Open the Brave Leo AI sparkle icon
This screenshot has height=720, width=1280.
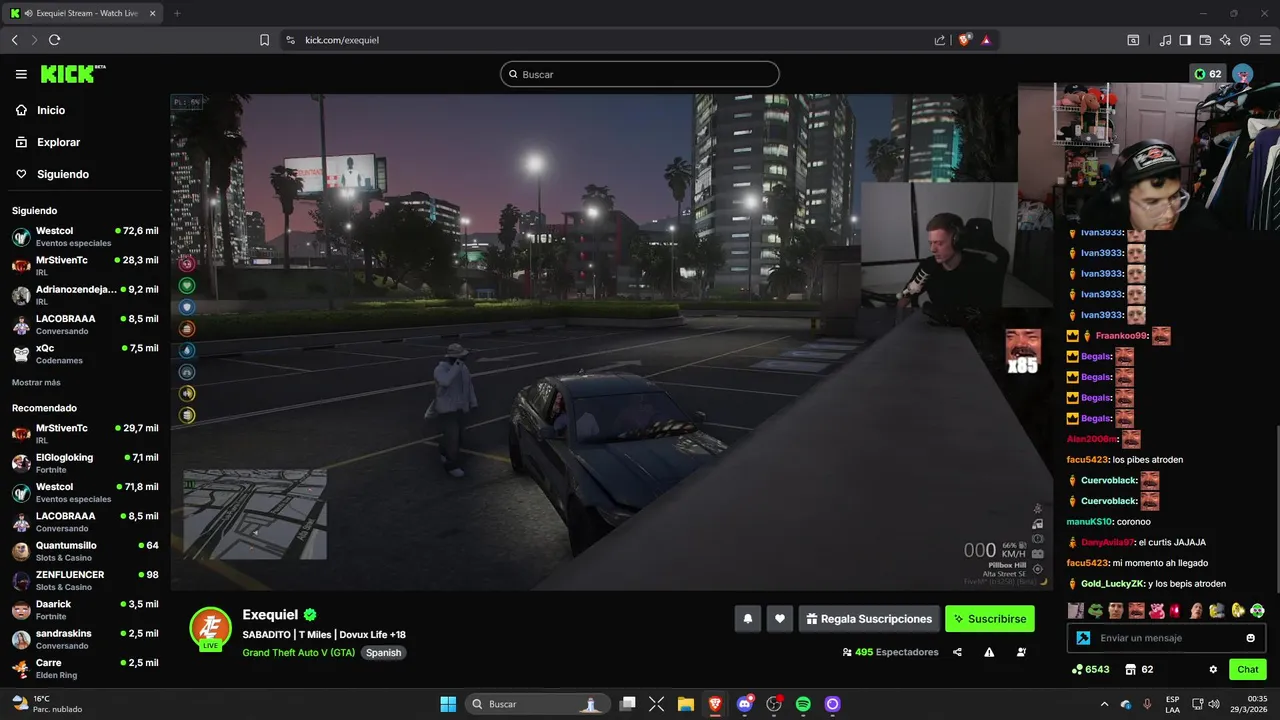[1225, 40]
